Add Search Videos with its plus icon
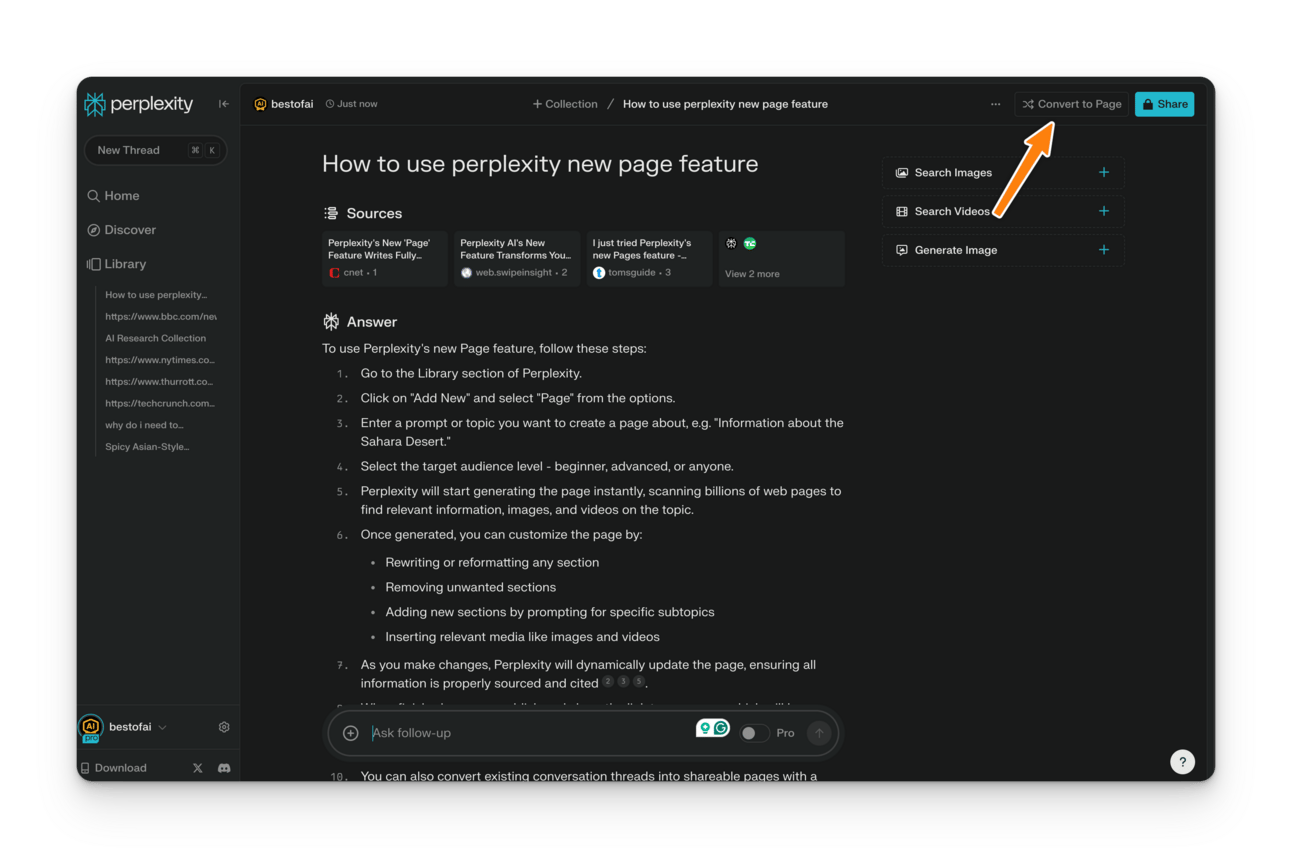This screenshot has width=1292, height=858. [1104, 211]
